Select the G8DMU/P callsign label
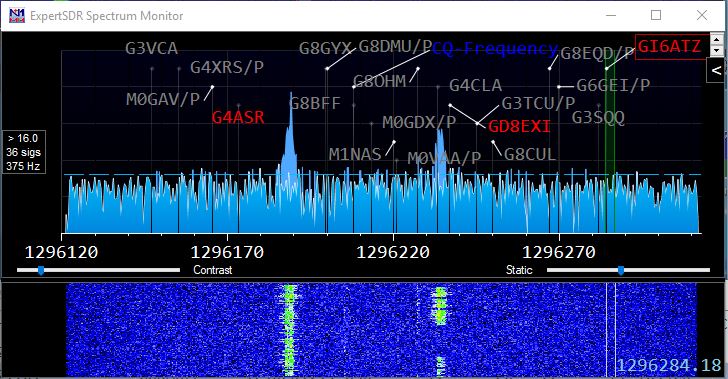 click(396, 46)
